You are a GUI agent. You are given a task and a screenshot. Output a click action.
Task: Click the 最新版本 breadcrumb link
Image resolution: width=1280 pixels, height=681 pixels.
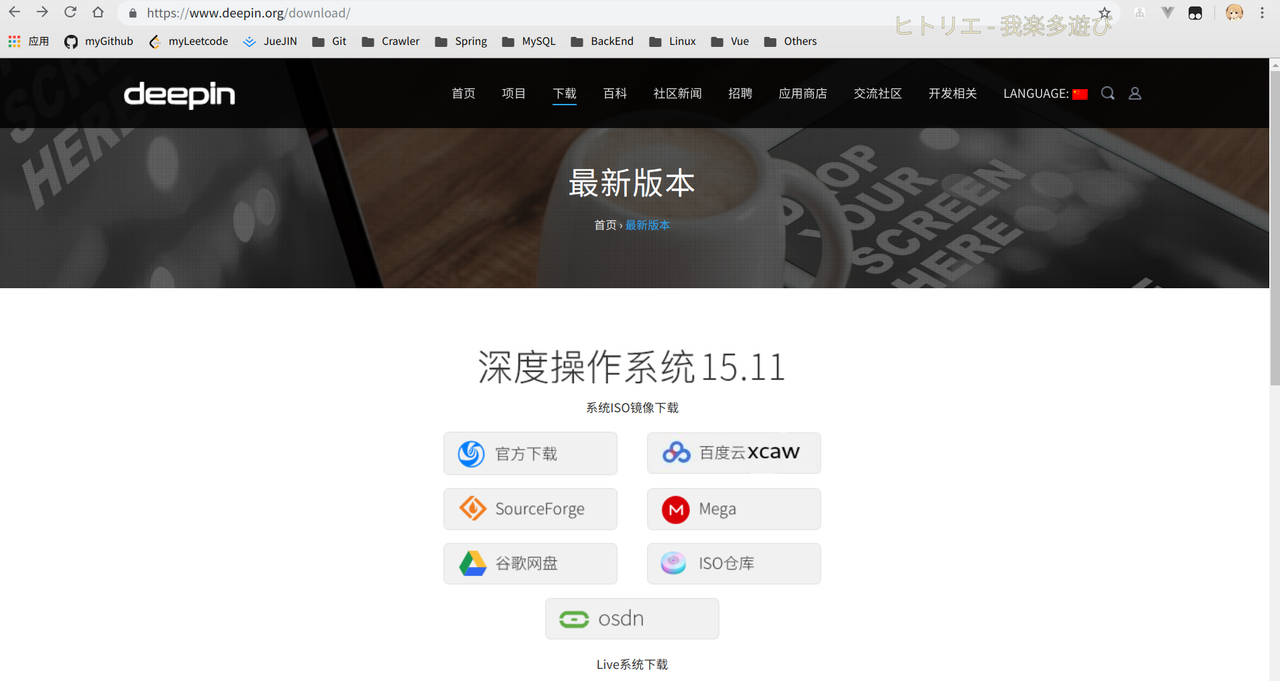click(648, 225)
